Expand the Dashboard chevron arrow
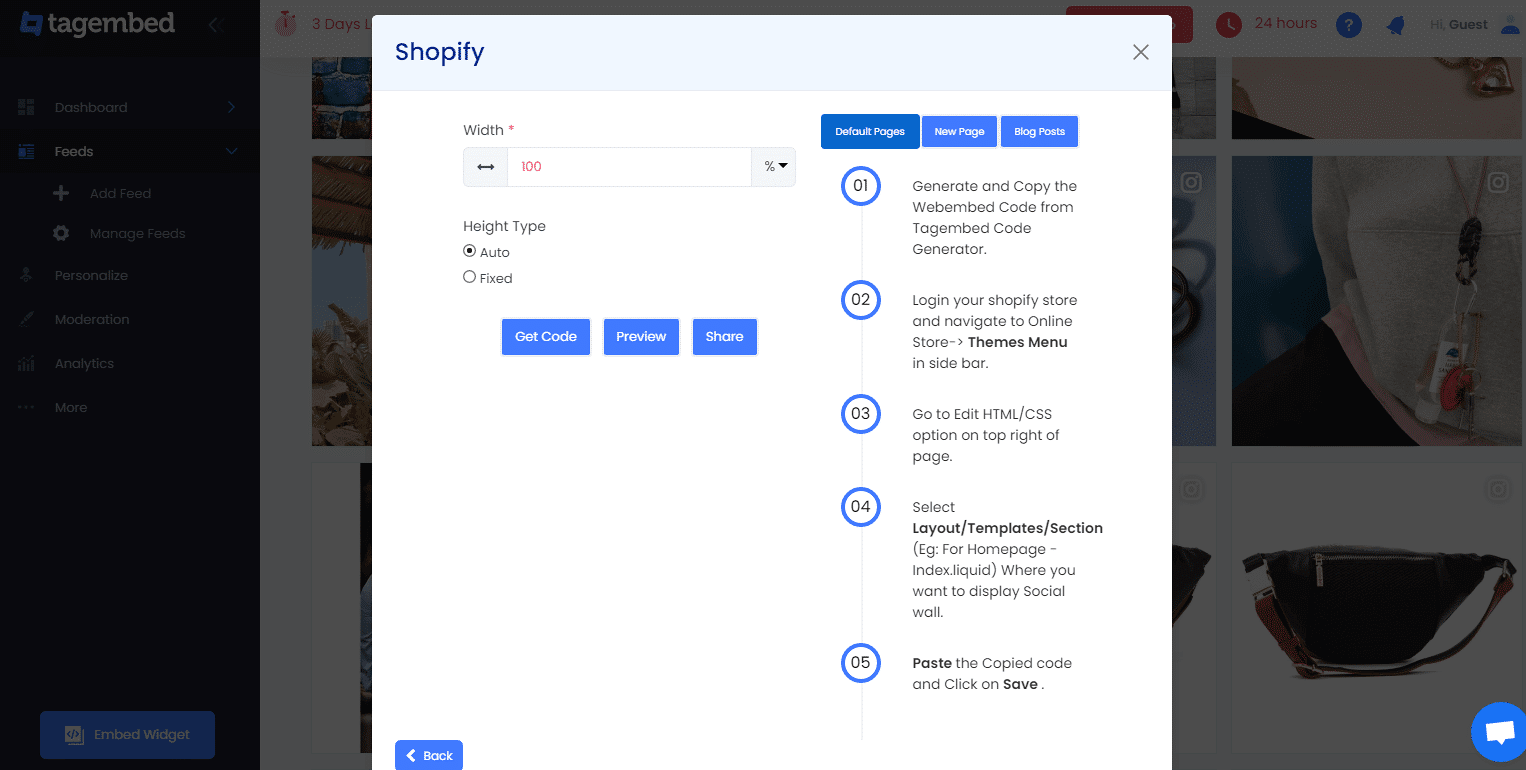1526x770 pixels. click(x=231, y=107)
